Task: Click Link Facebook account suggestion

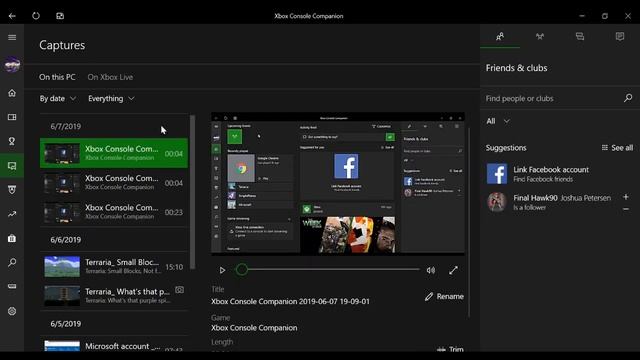Action: click(560, 174)
